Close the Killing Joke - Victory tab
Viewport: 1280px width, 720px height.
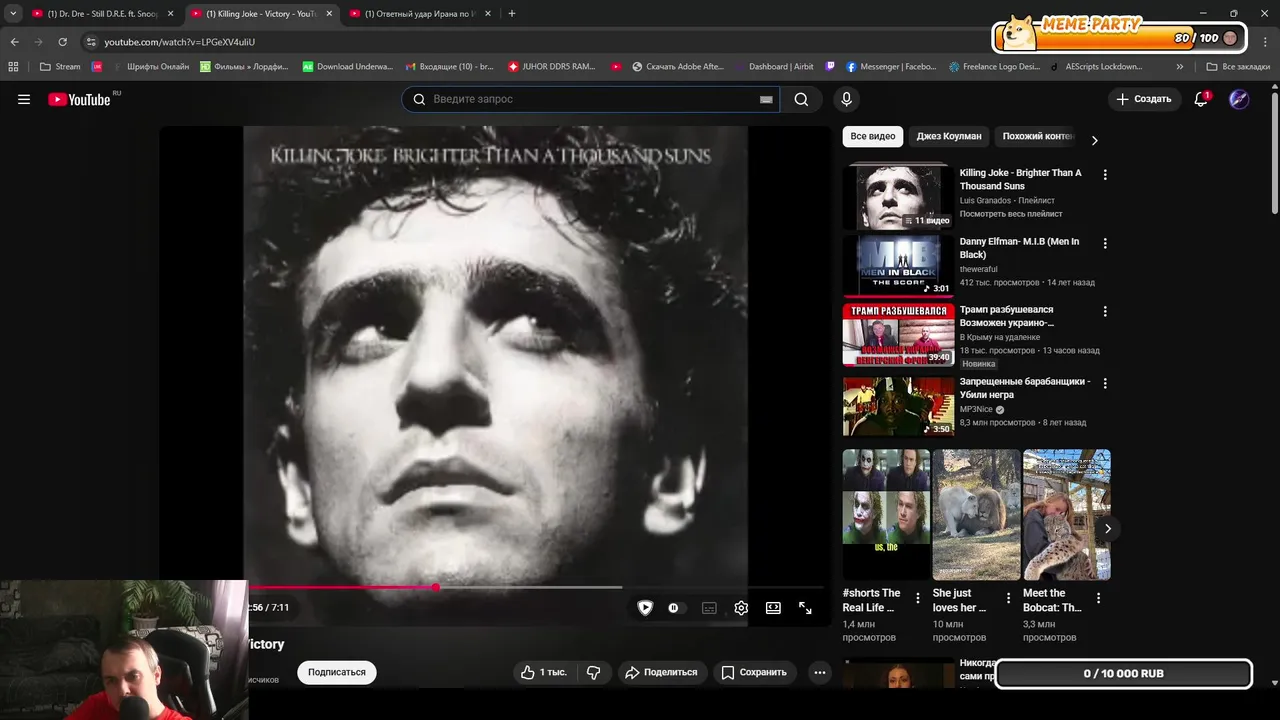click(329, 14)
